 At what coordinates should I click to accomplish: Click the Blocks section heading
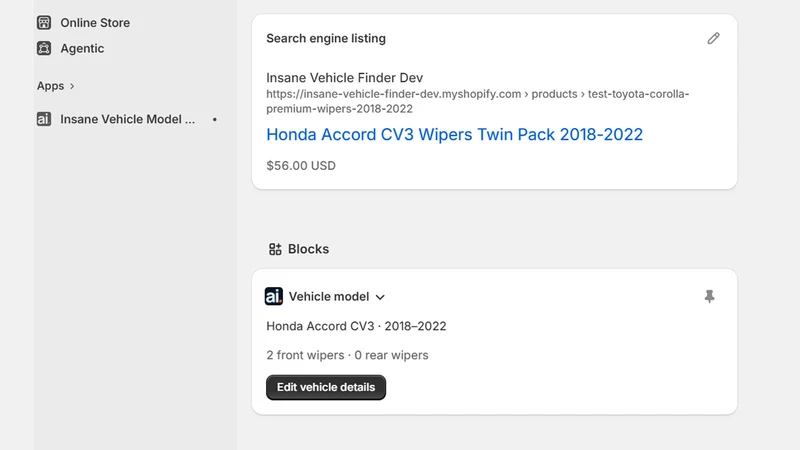pyautogui.click(x=308, y=249)
